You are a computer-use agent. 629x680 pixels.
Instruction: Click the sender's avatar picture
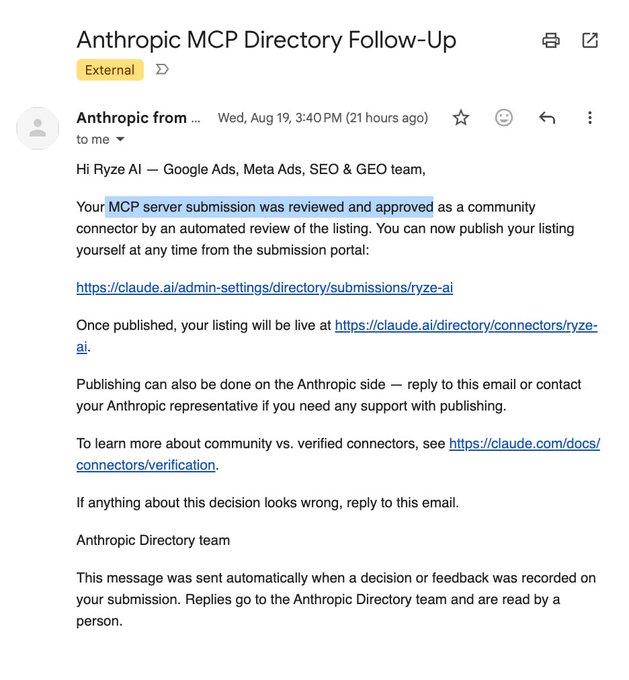[x=38, y=128]
